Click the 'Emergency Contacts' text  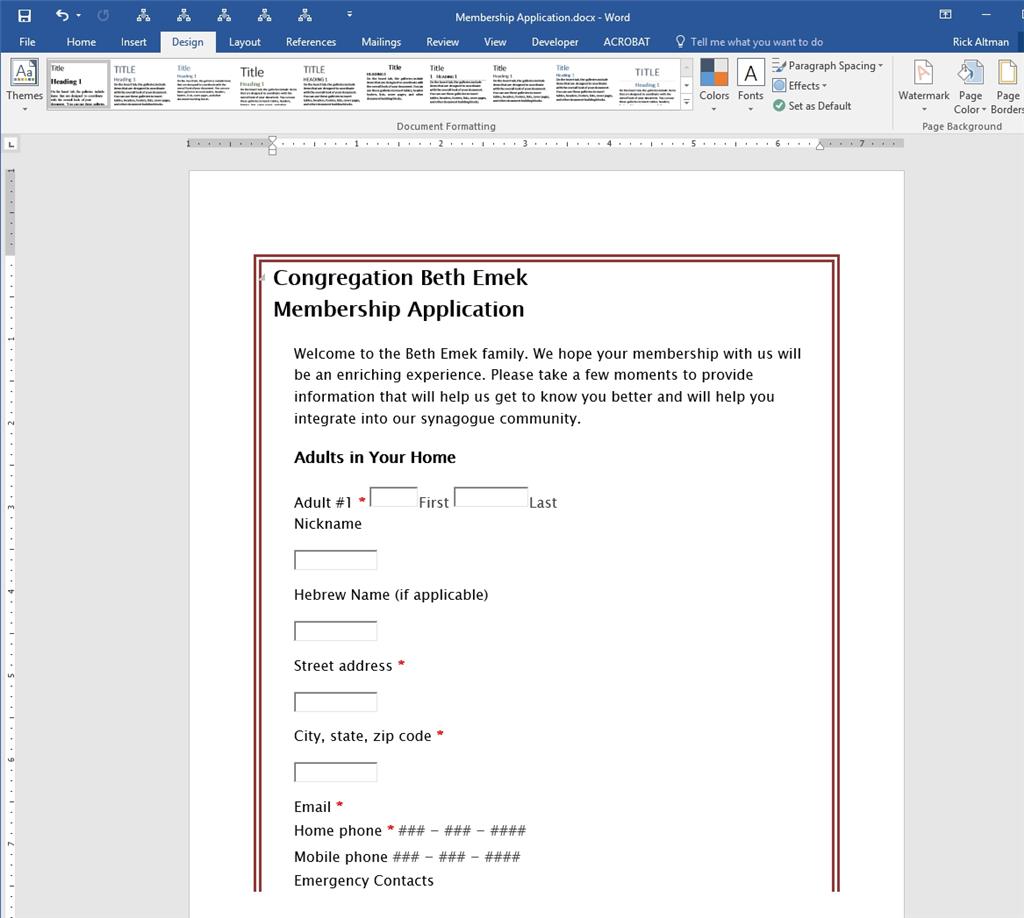364,880
